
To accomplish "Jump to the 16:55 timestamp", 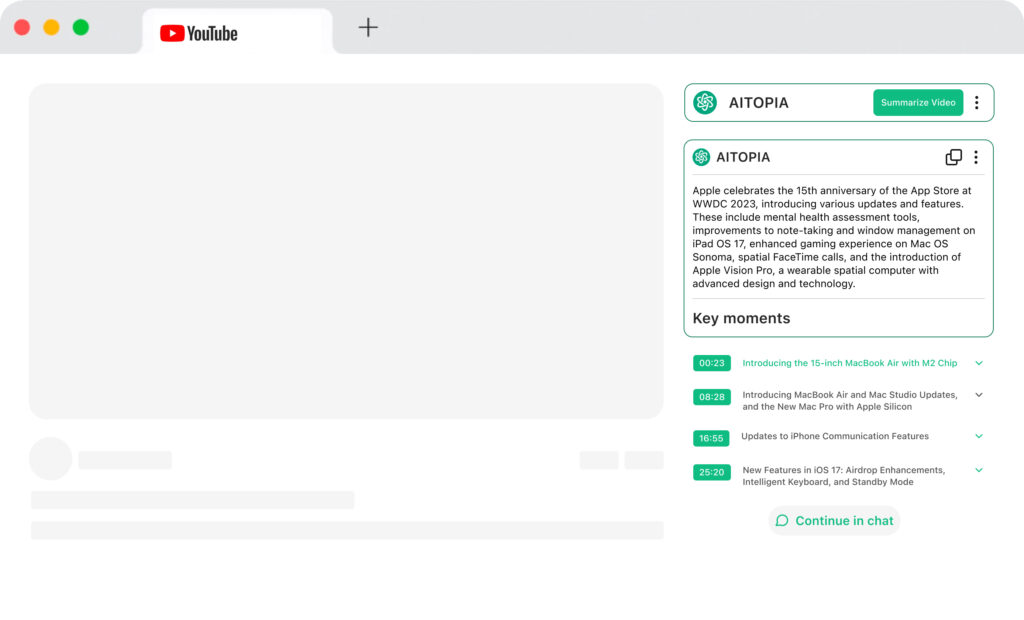I will (711, 438).
